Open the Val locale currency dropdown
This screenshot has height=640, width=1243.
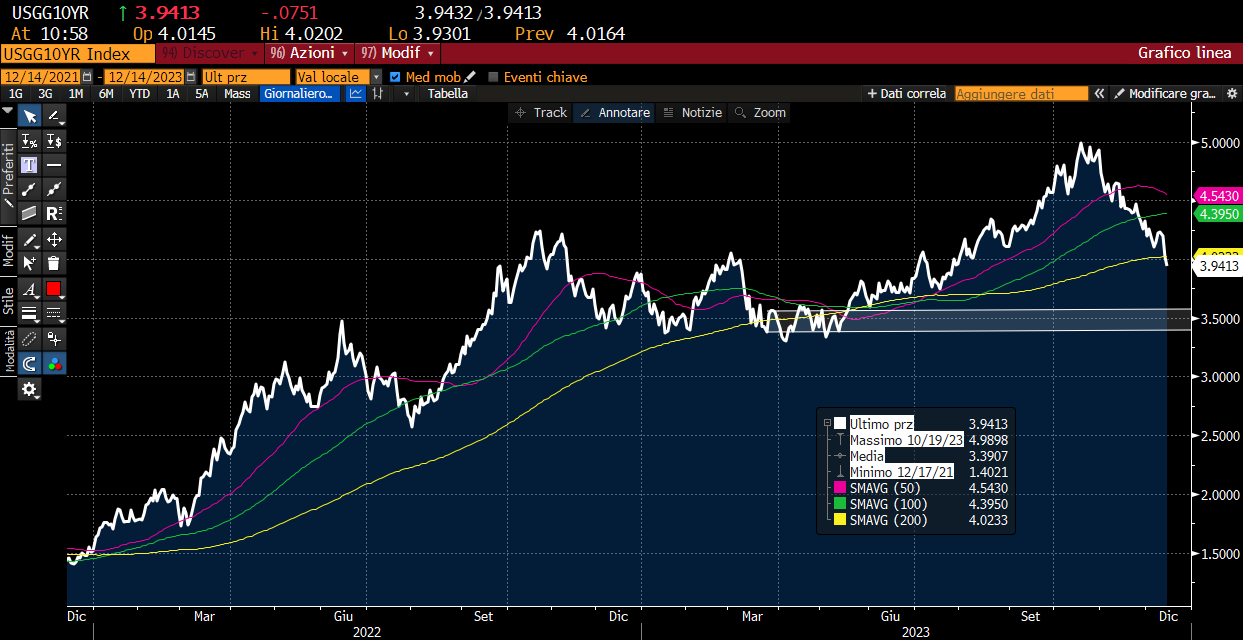coord(338,77)
